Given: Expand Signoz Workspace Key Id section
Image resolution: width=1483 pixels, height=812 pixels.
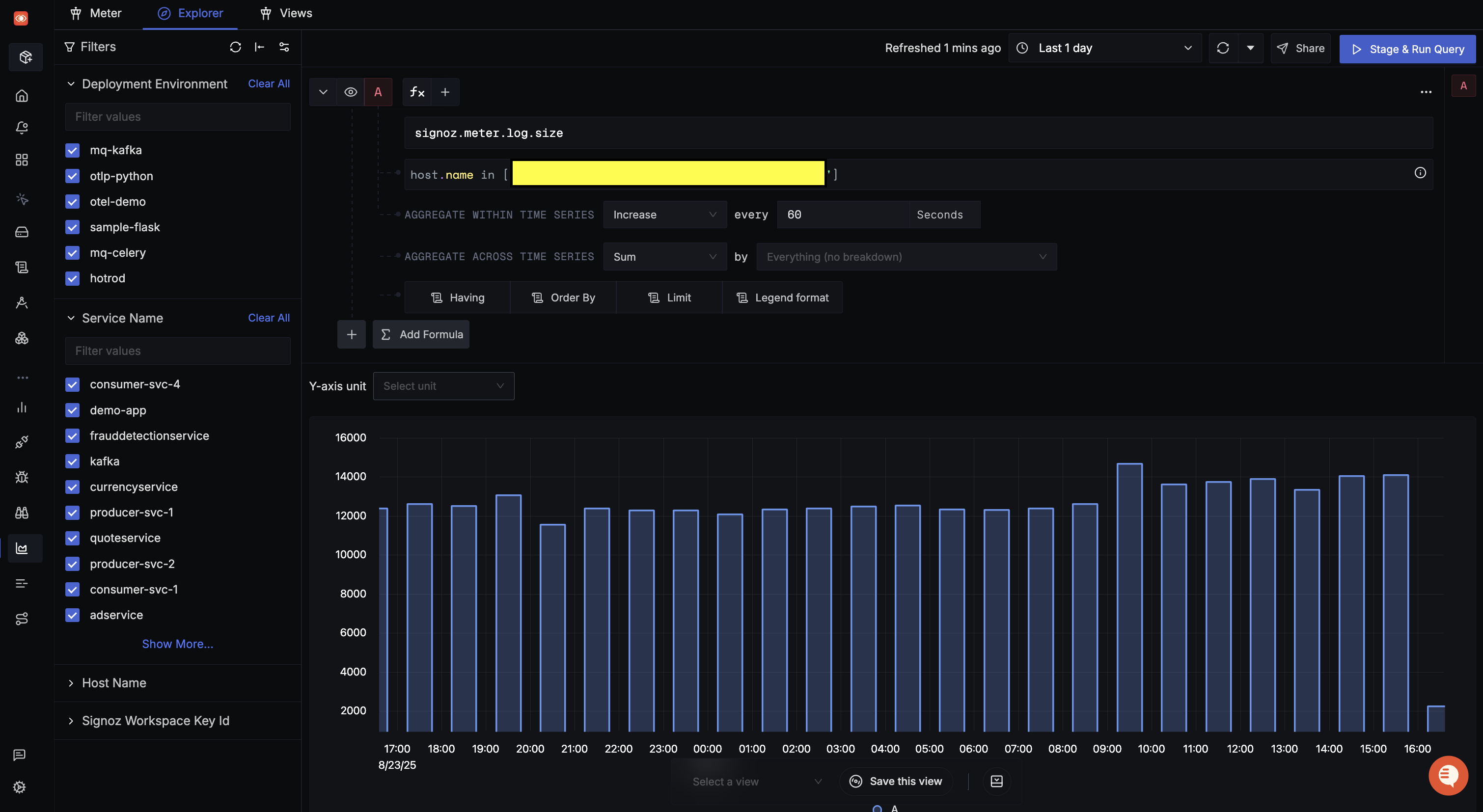Looking at the screenshot, I should [71, 721].
